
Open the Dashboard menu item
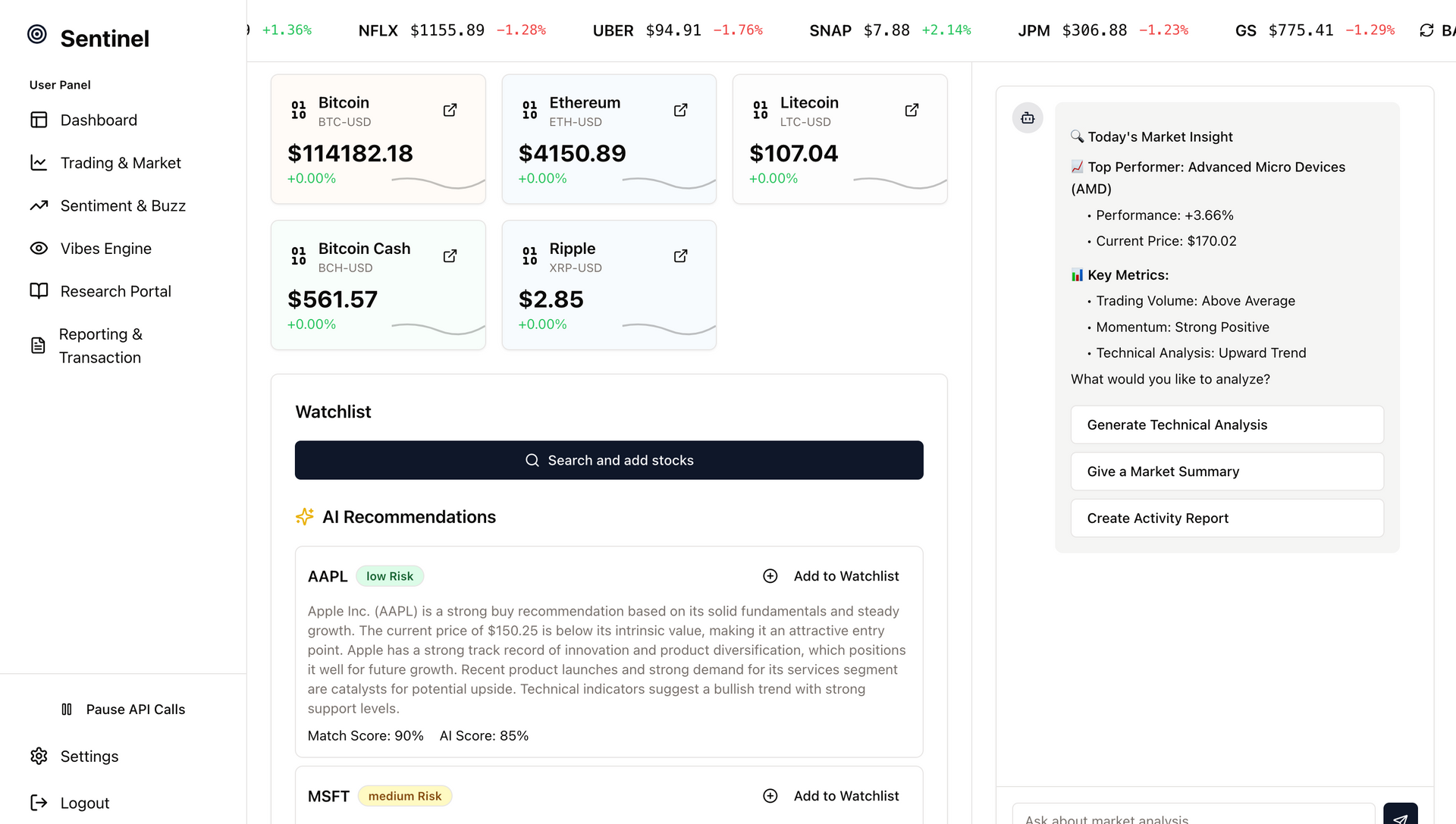(99, 120)
